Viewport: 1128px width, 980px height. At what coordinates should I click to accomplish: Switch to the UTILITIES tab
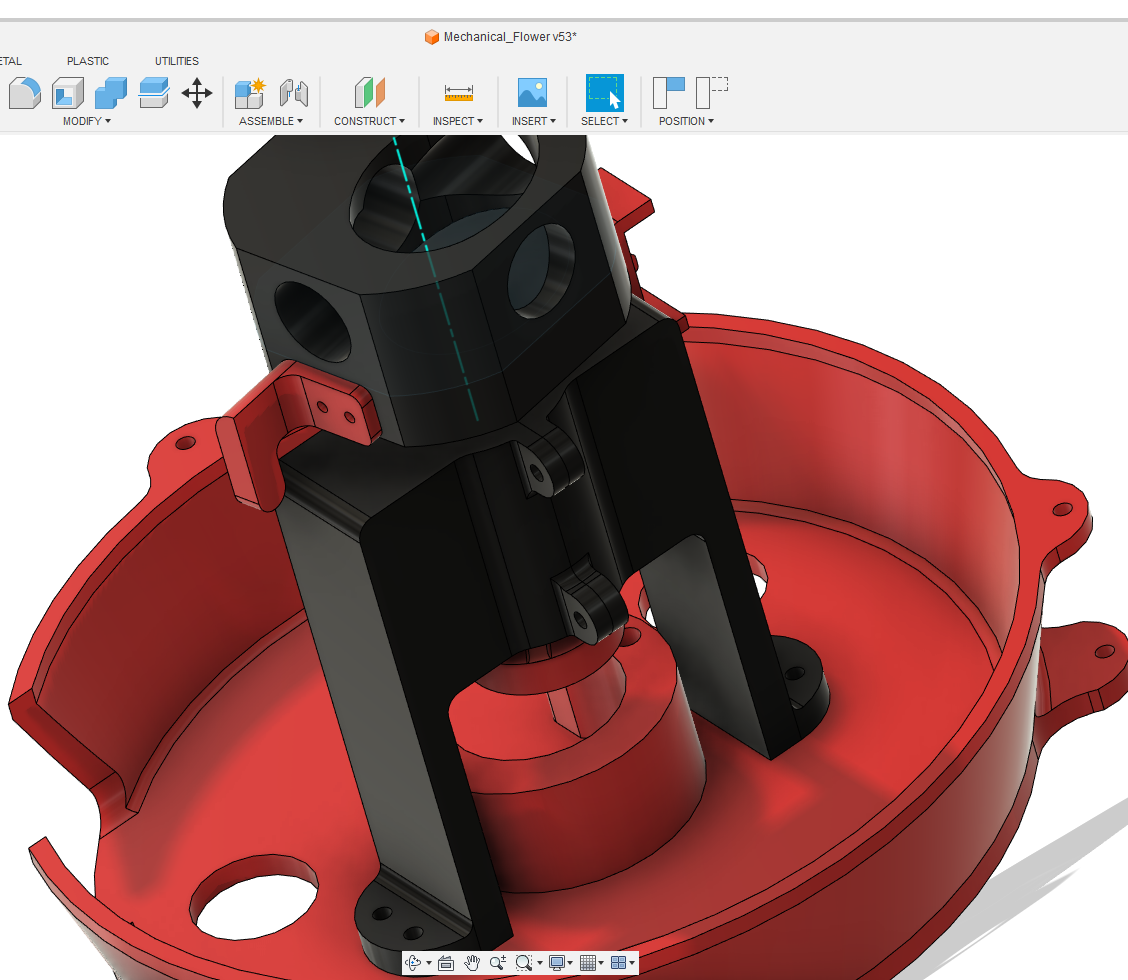pos(176,61)
